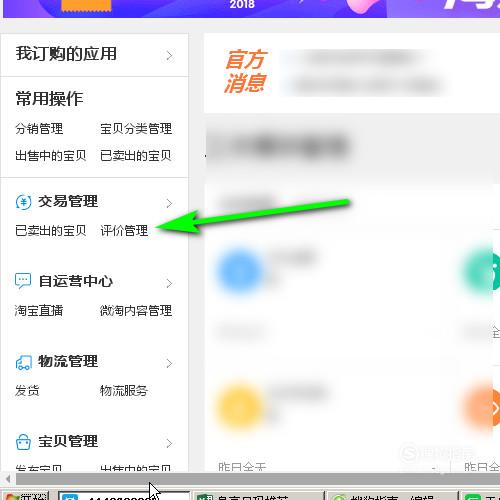Expand 我订购的应用 chevron arrow
The width and height of the screenshot is (500, 500).
pos(169,56)
